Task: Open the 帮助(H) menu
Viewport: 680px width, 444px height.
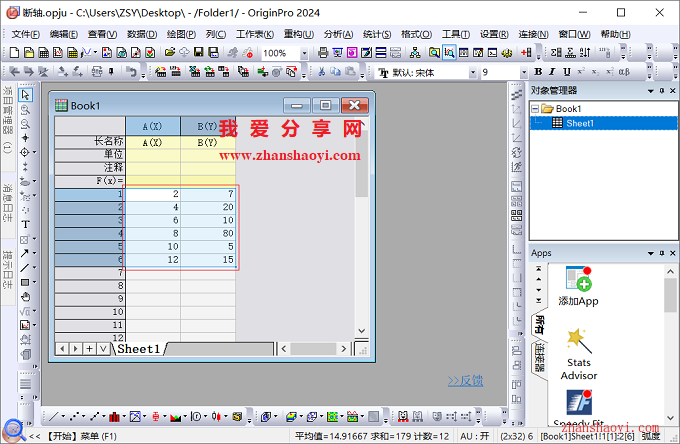Action: tap(615, 34)
